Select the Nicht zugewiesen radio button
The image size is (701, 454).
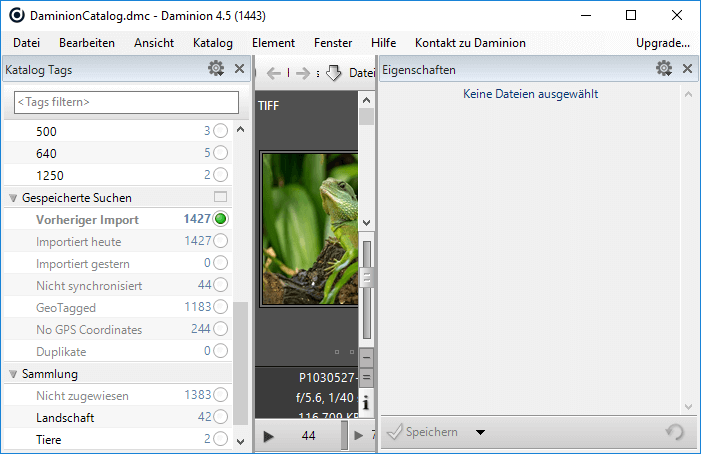[220, 395]
